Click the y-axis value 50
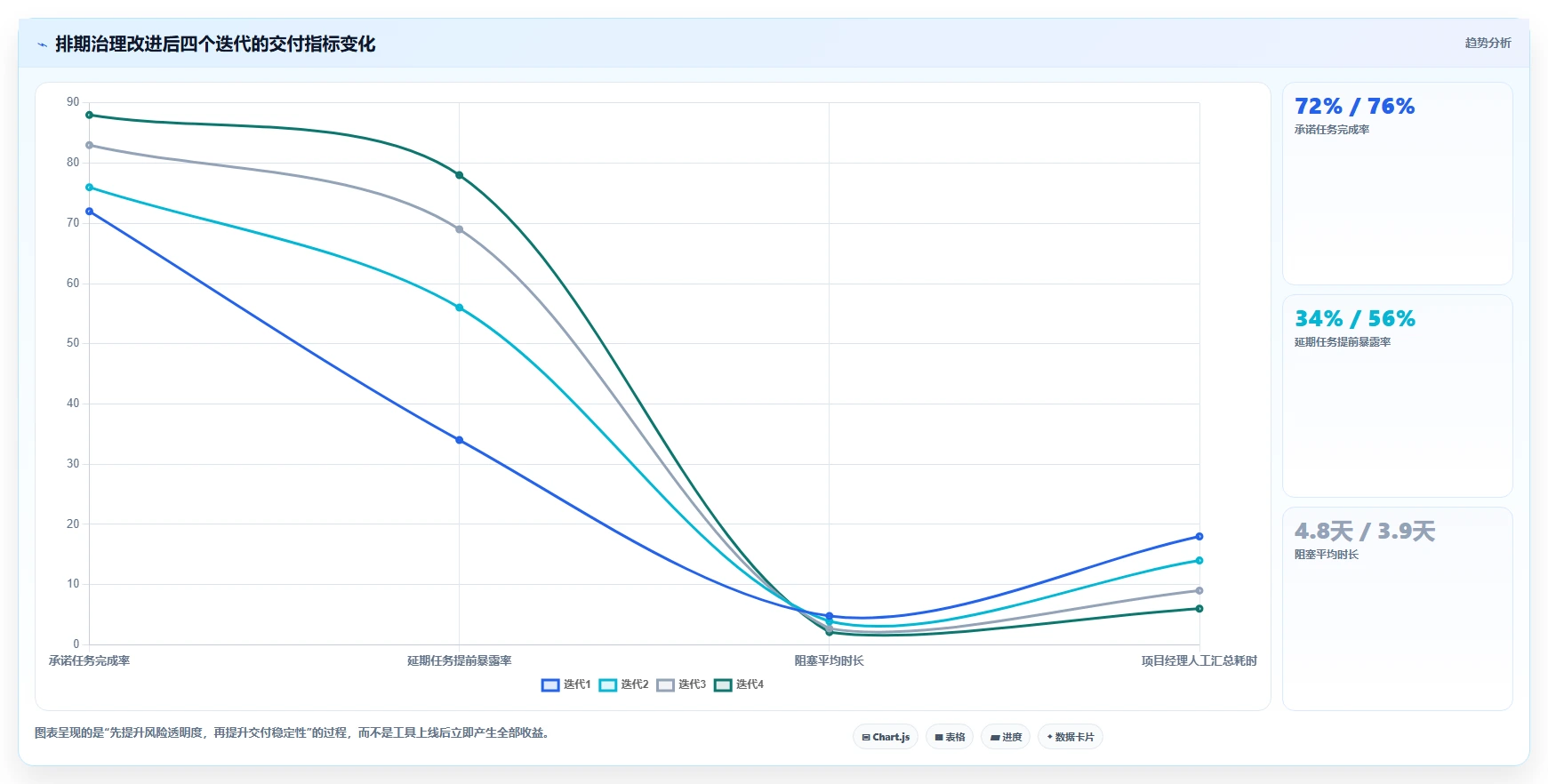 click(73, 343)
